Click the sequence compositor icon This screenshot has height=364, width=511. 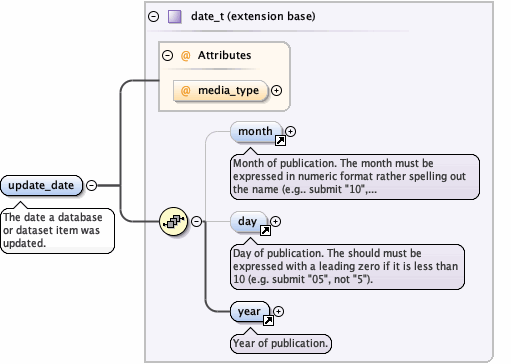(x=173, y=221)
